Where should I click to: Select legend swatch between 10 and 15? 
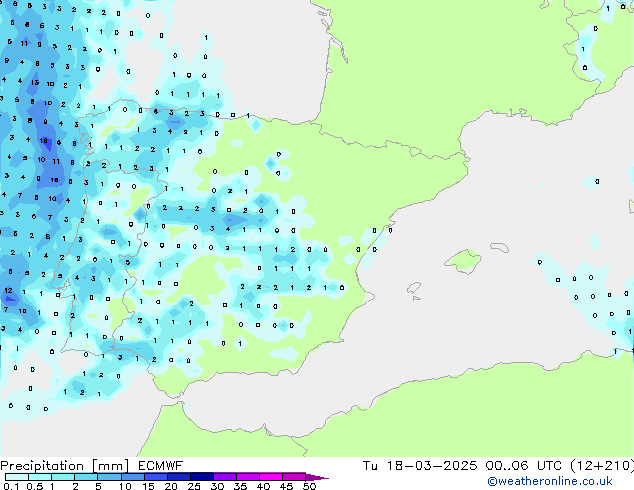pyautogui.click(x=134, y=477)
